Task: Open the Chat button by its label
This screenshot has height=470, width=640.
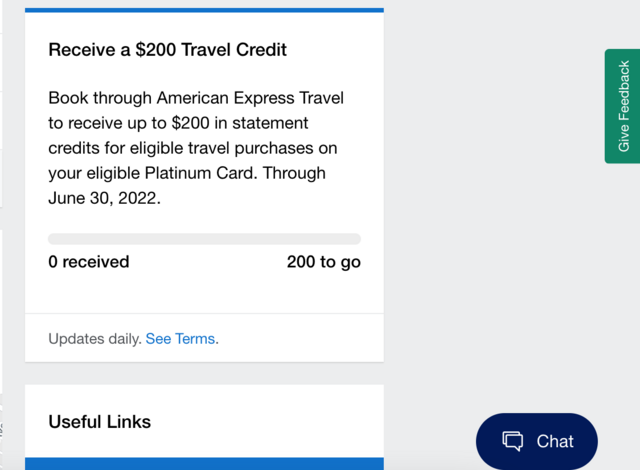Action: [x=555, y=441]
